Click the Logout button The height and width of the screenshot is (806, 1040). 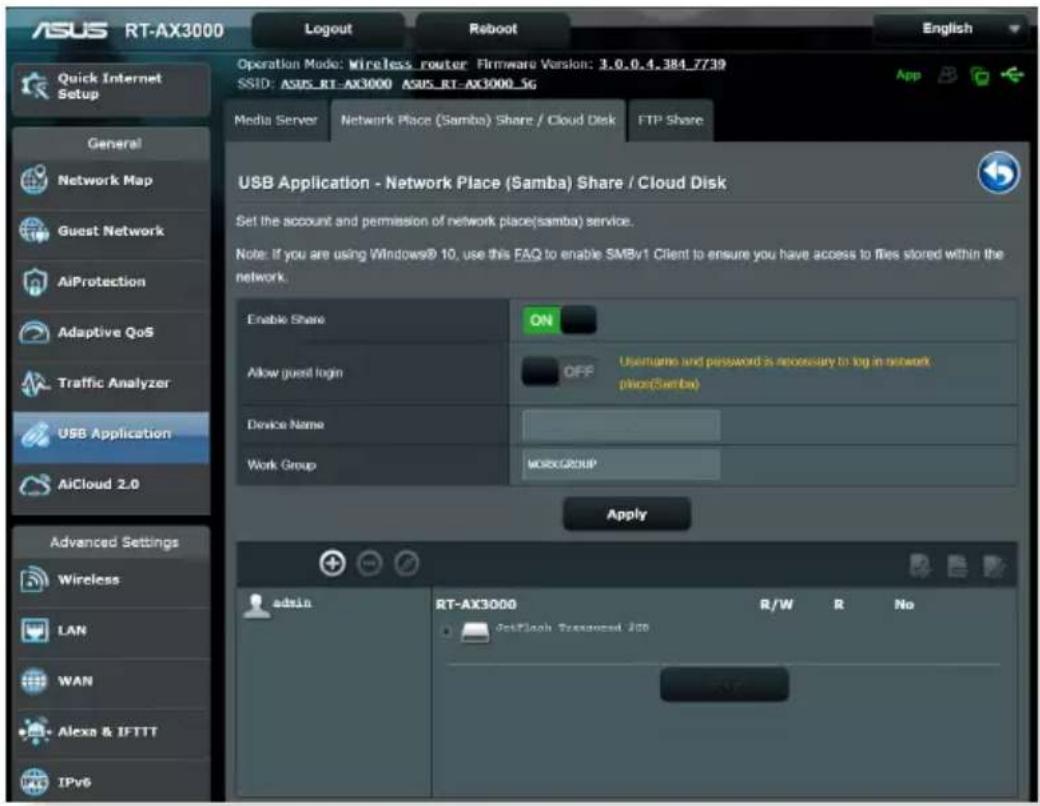[x=328, y=29]
